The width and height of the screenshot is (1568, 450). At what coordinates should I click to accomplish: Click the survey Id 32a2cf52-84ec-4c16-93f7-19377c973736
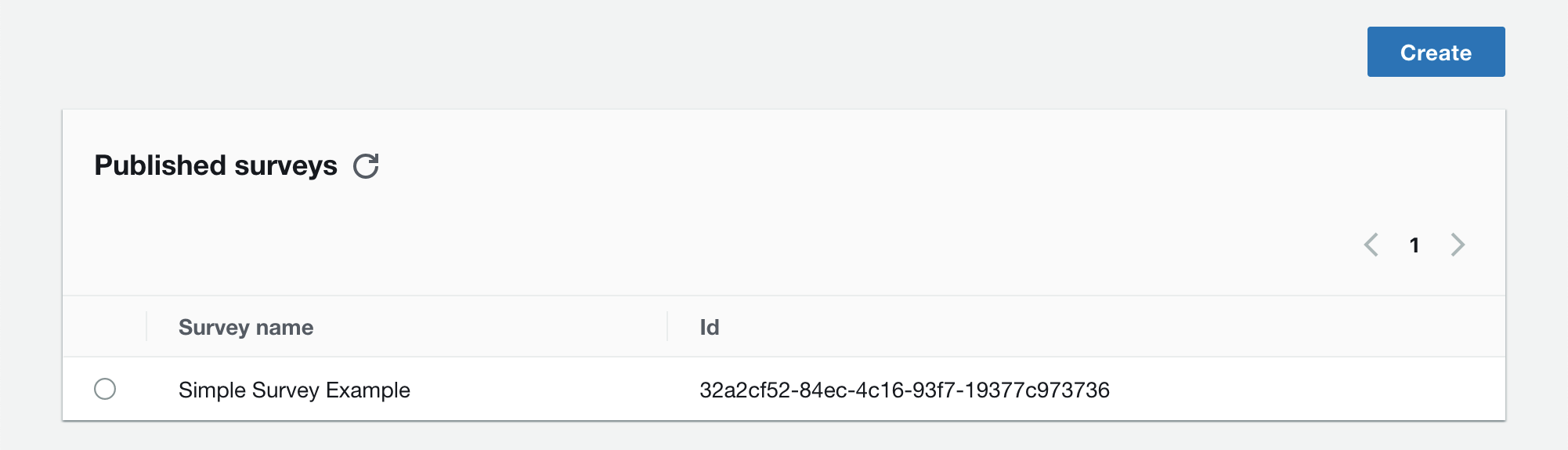pos(905,390)
